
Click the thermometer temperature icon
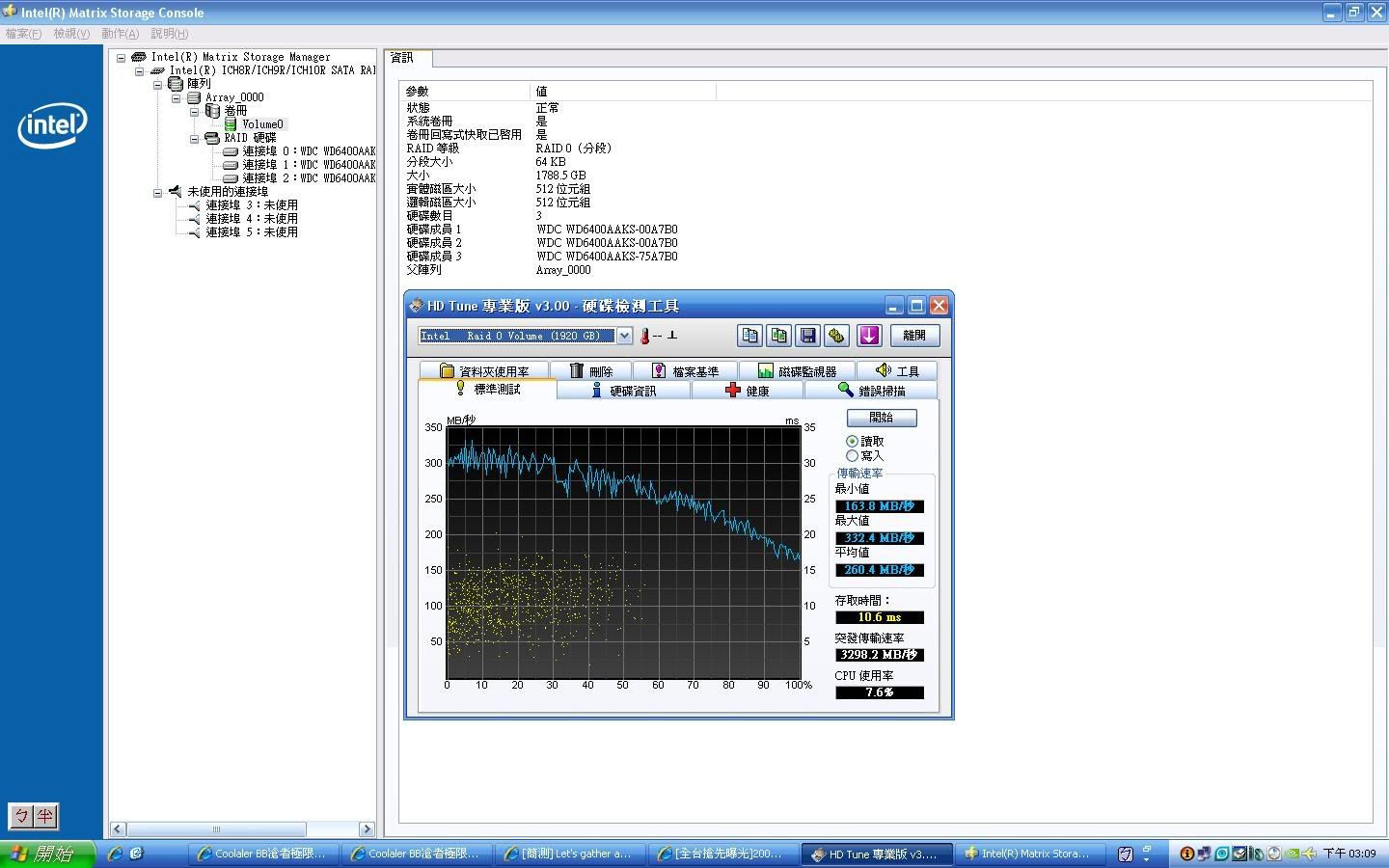point(645,336)
